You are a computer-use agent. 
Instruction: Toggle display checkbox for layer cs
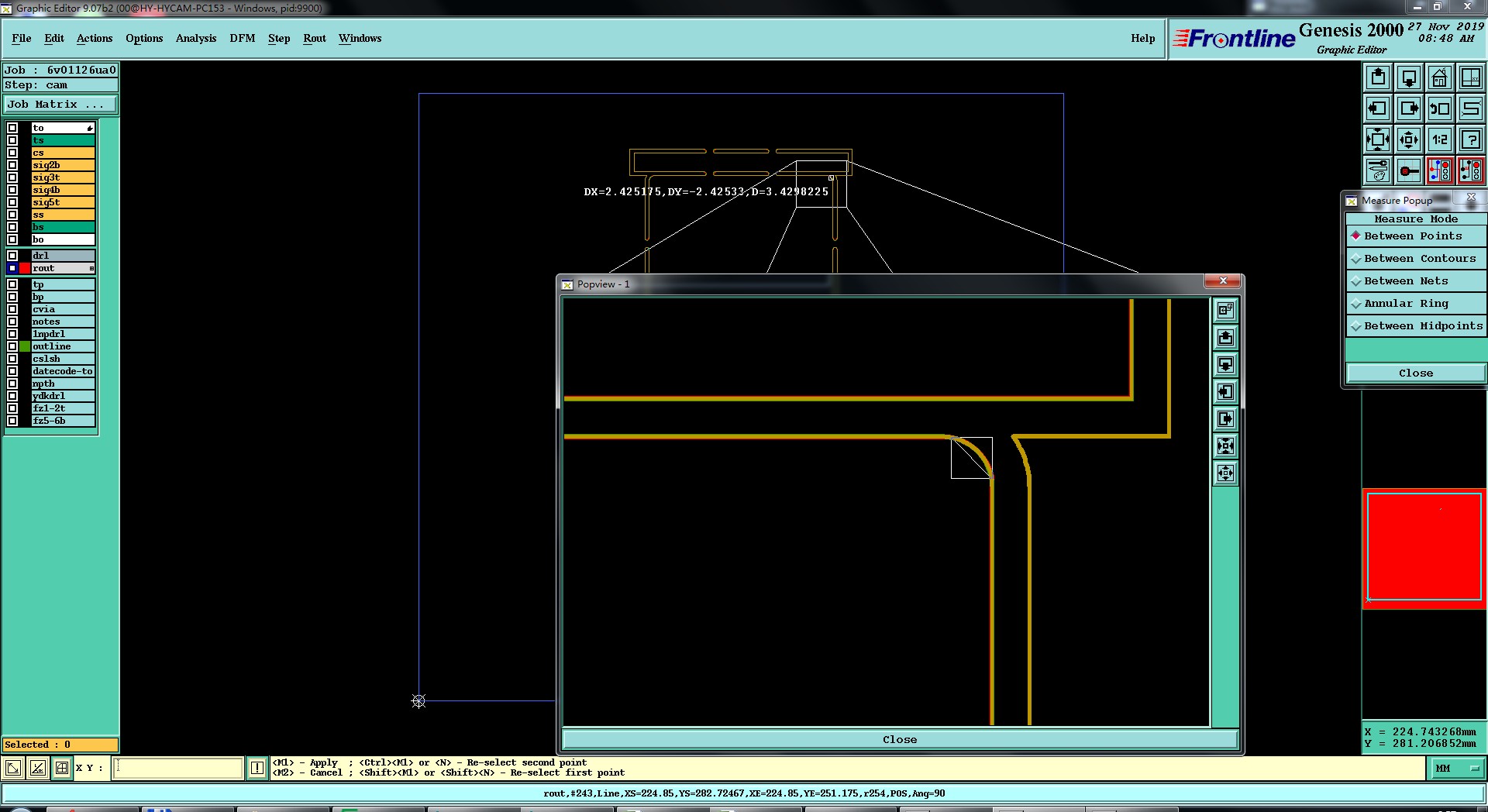[x=12, y=153]
